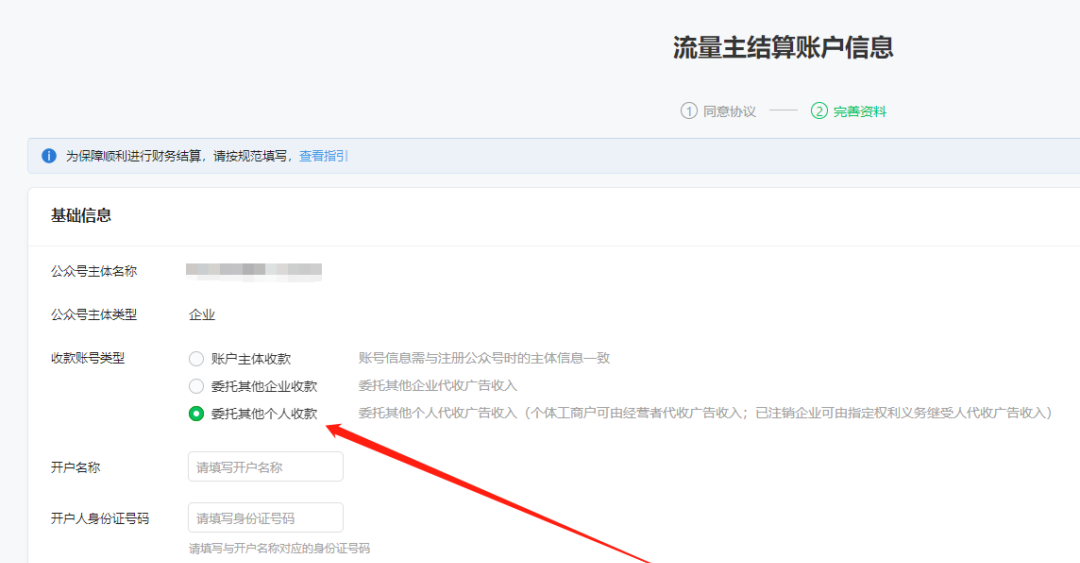Focus the 开户名称 input field
Viewport: 1080px width, 563px height.
tap(265, 467)
